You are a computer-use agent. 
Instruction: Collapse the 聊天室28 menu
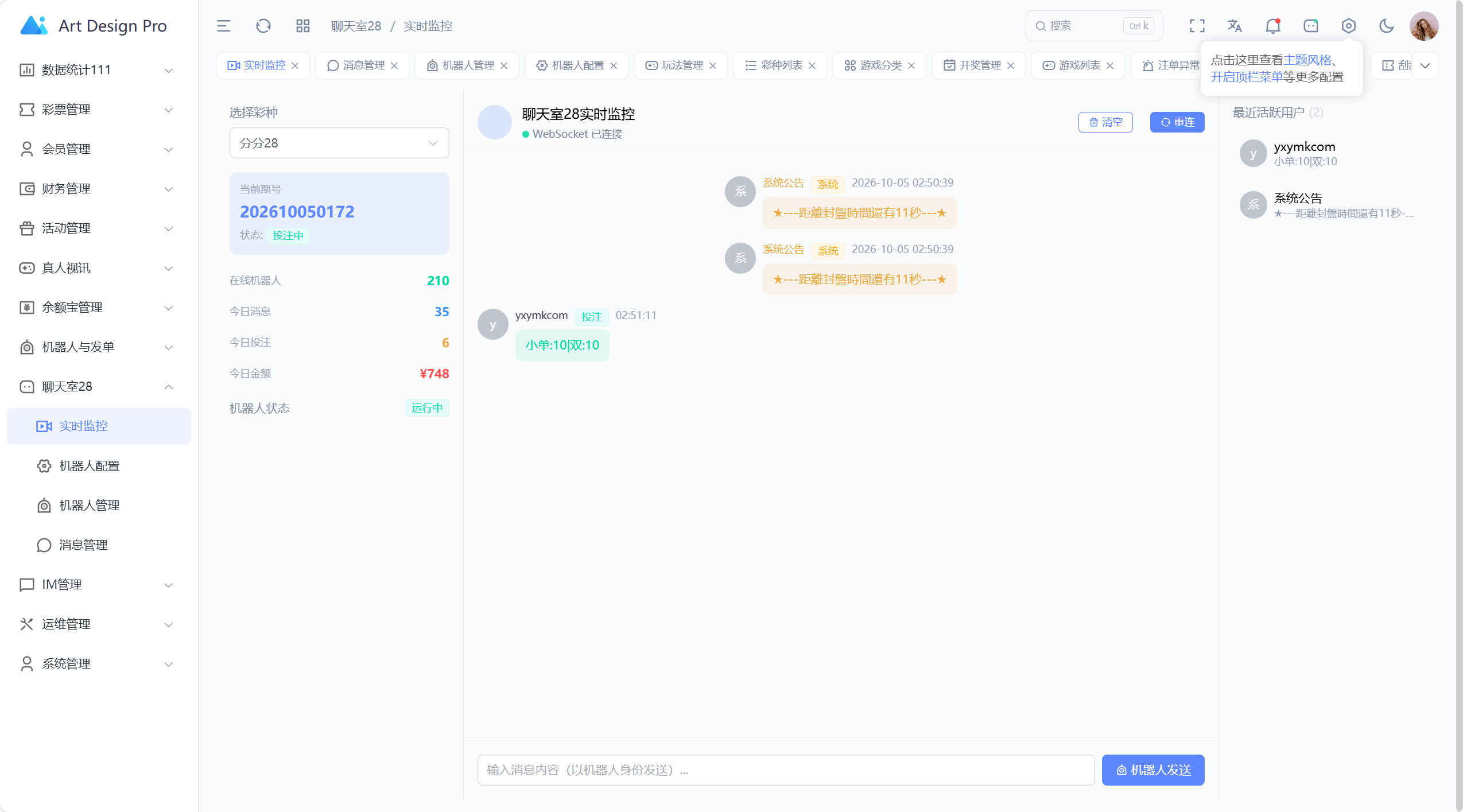click(x=99, y=387)
